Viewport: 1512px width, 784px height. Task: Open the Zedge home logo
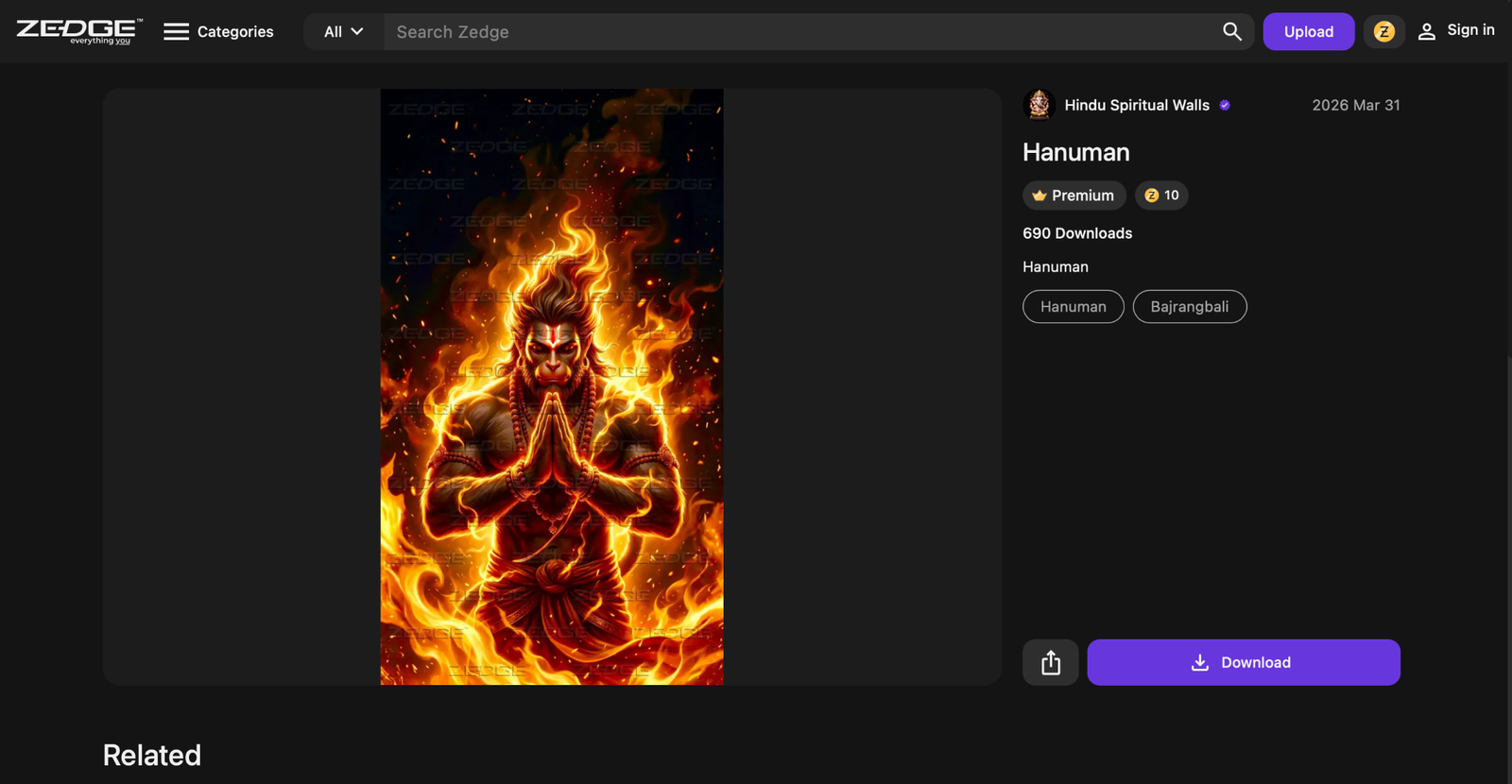point(79,31)
